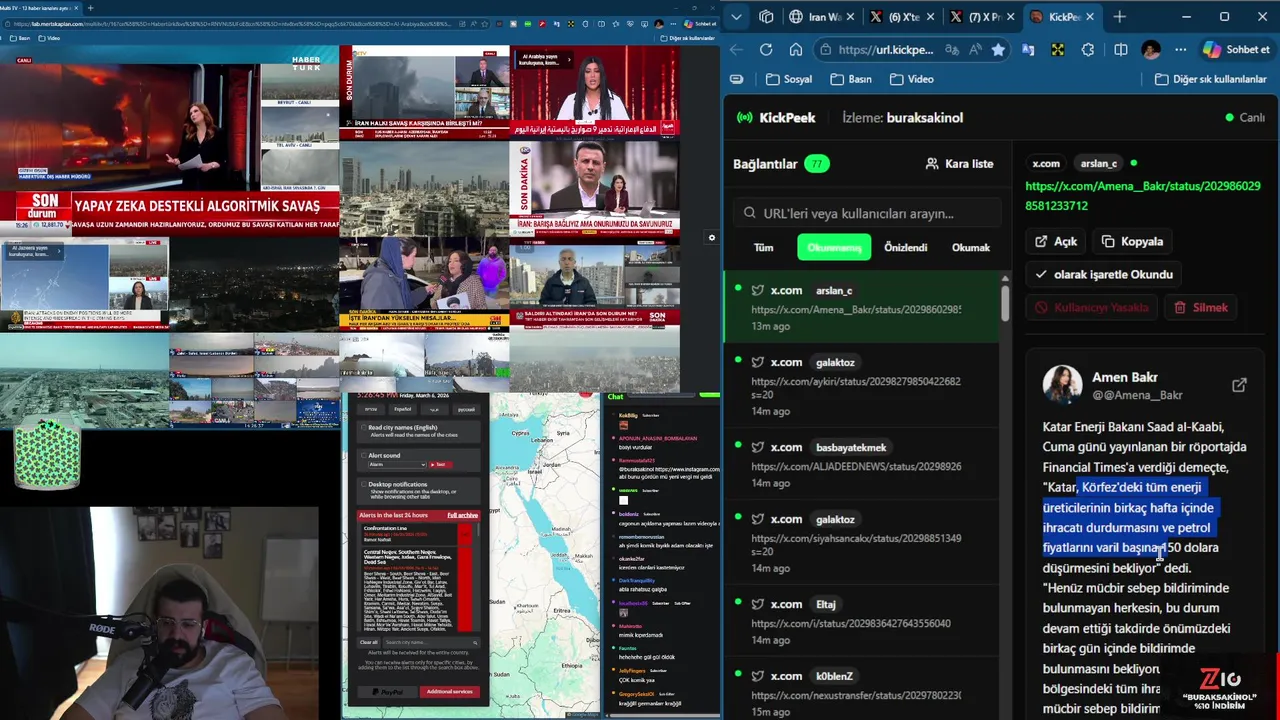Toggle the favorites star for this page
The image size is (1280, 720).
(998, 49)
